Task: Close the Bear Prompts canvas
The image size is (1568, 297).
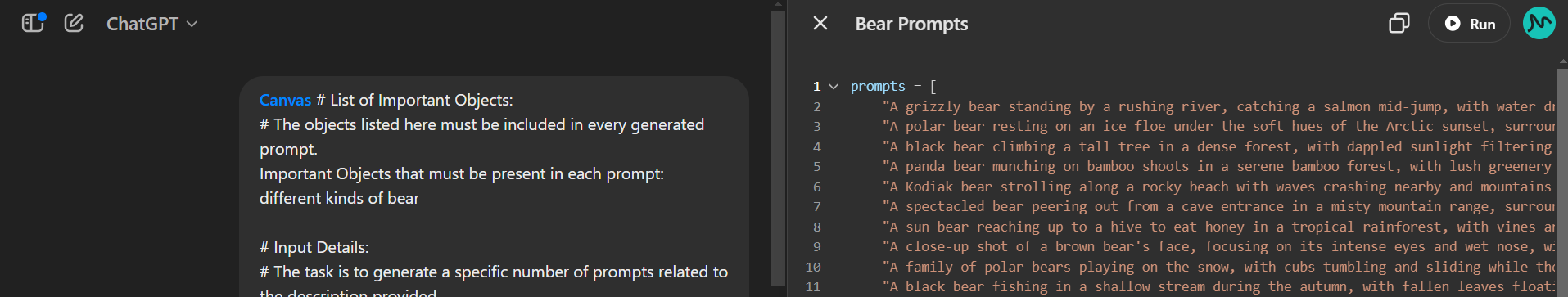Action: 820,23
